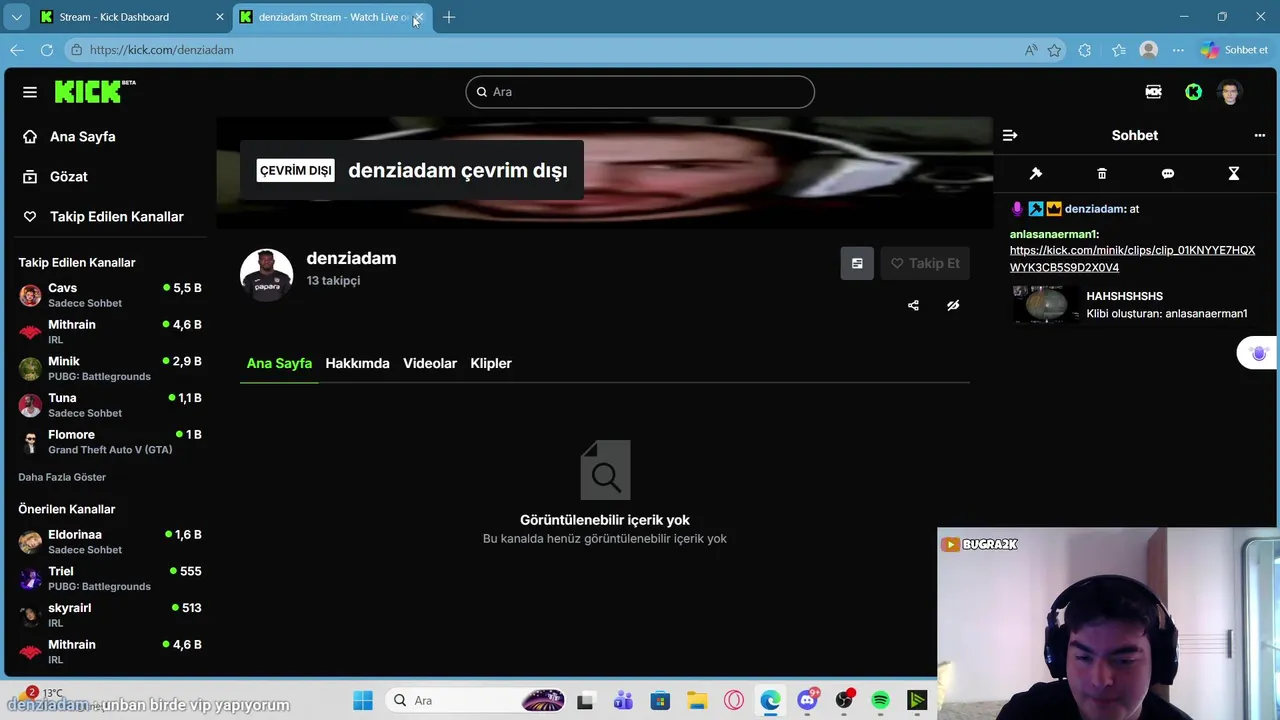
Task: Open Opera browser from the taskbar
Action: tap(734, 700)
